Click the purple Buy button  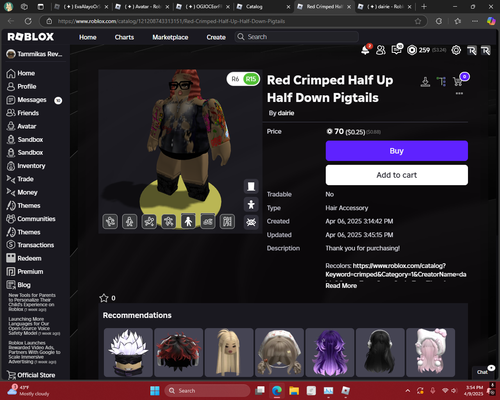[397, 151]
